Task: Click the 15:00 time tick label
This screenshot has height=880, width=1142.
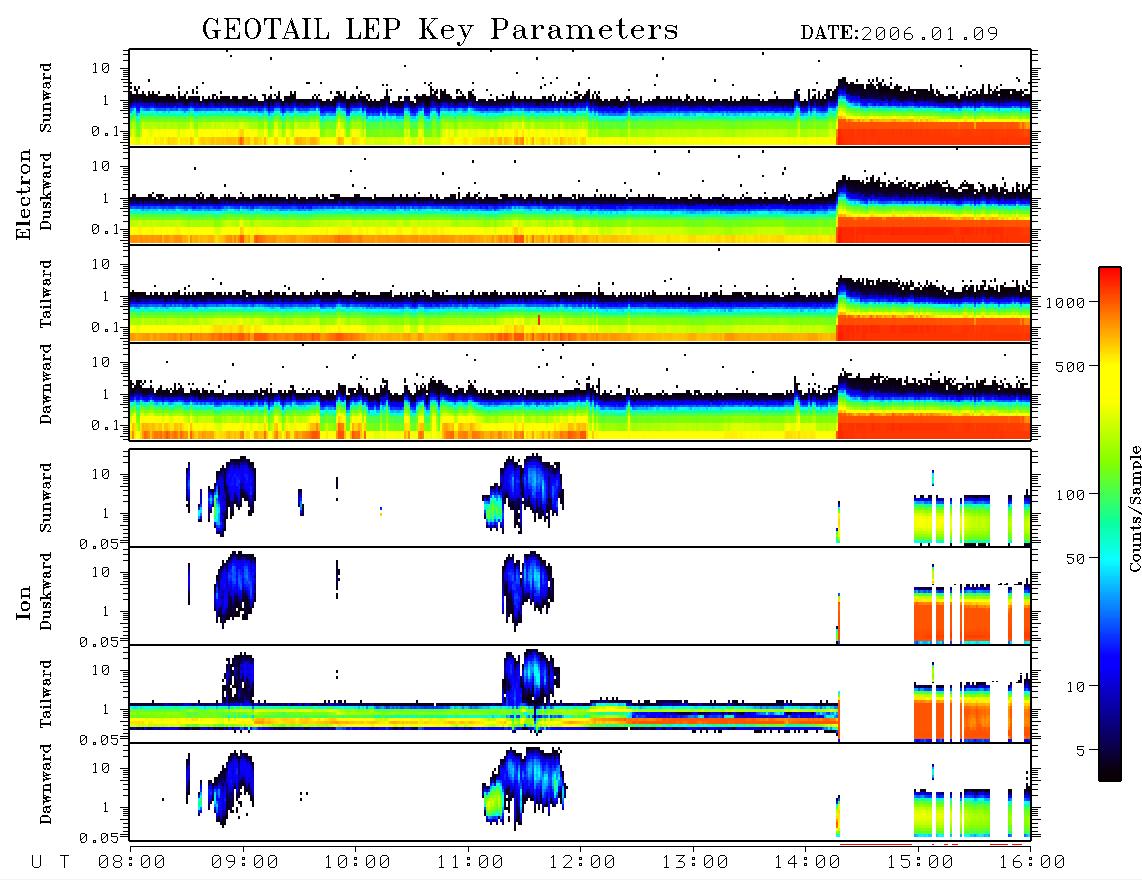Action: pos(920,863)
